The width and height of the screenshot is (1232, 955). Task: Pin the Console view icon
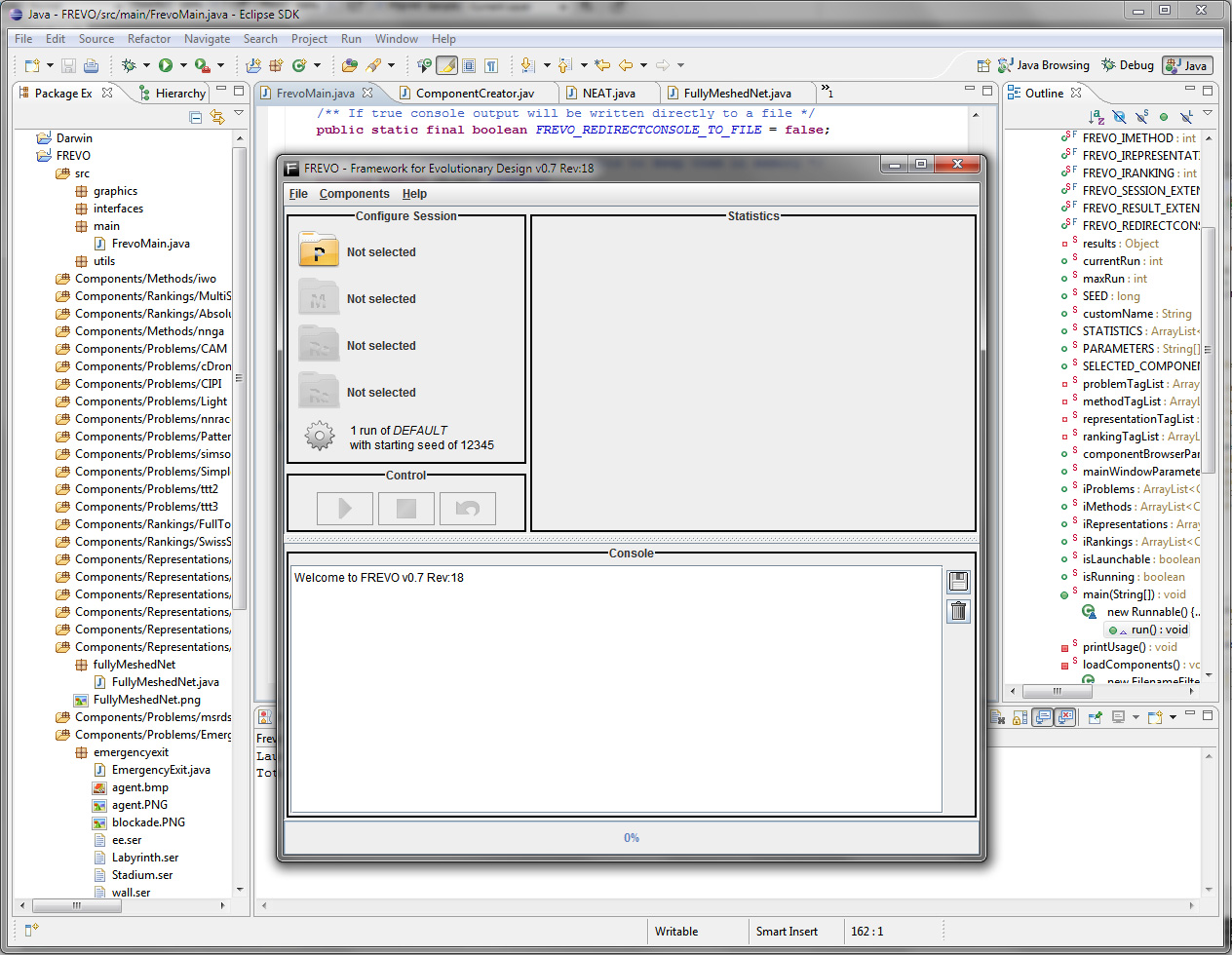1096,717
